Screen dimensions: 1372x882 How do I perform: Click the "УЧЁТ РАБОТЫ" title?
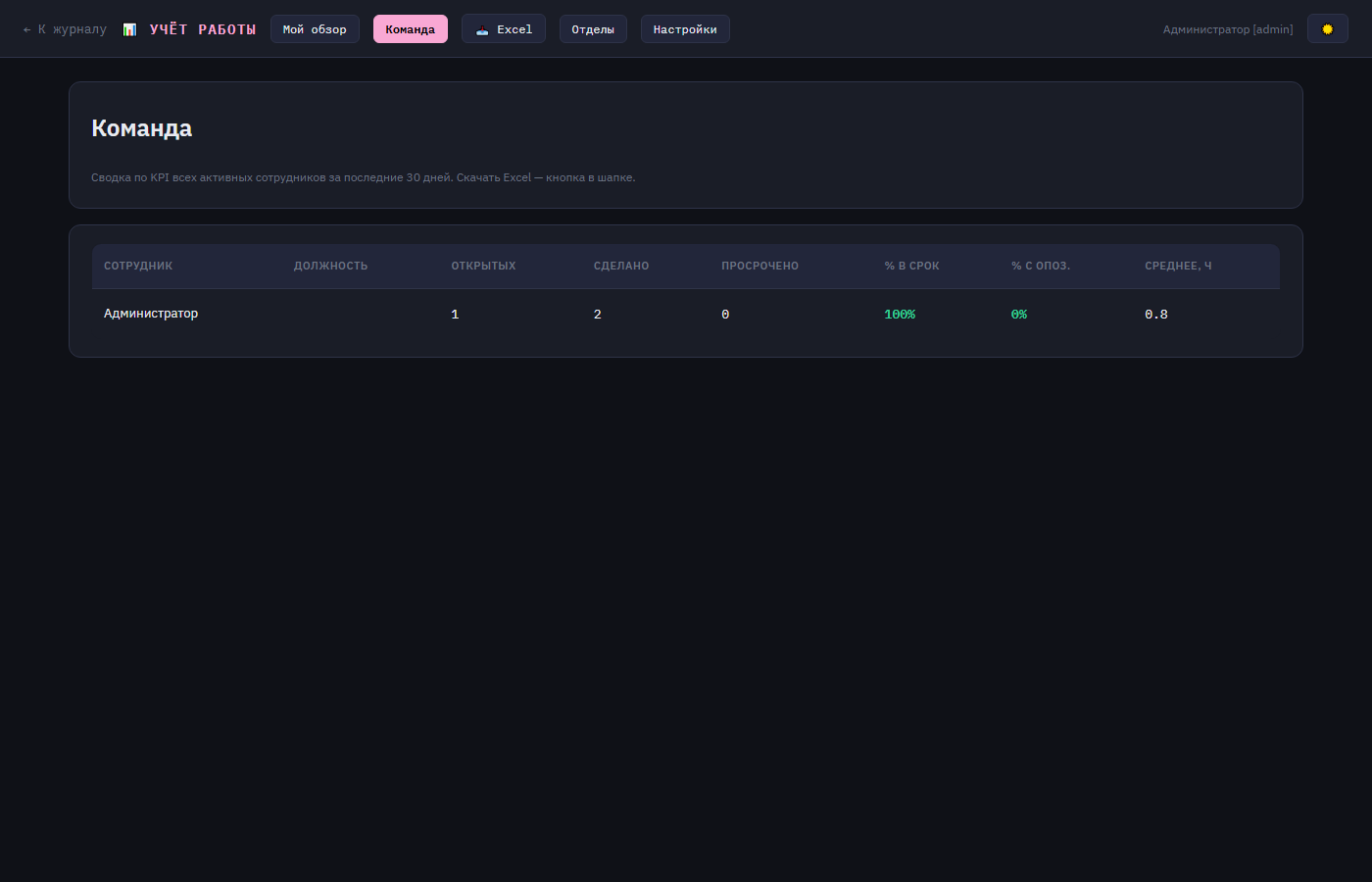pyautogui.click(x=203, y=29)
